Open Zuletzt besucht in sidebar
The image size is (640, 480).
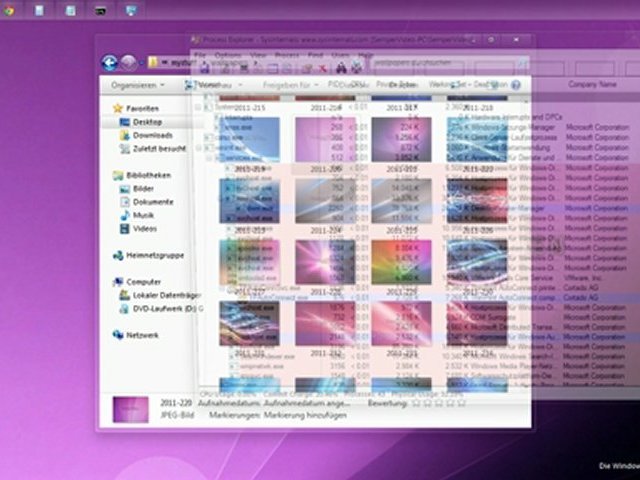(x=159, y=148)
